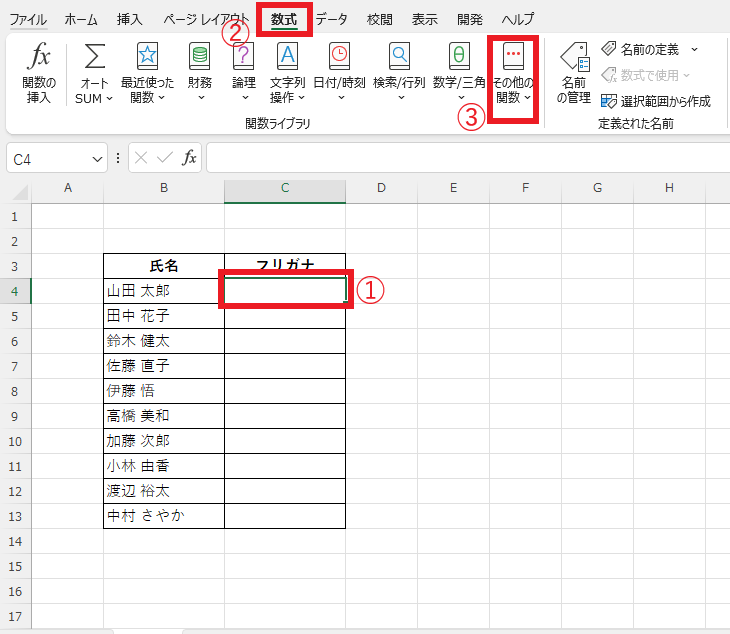Select the cell 佐藤 直子
The width and height of the screenshot is (730, 634).
pos(164,366)
